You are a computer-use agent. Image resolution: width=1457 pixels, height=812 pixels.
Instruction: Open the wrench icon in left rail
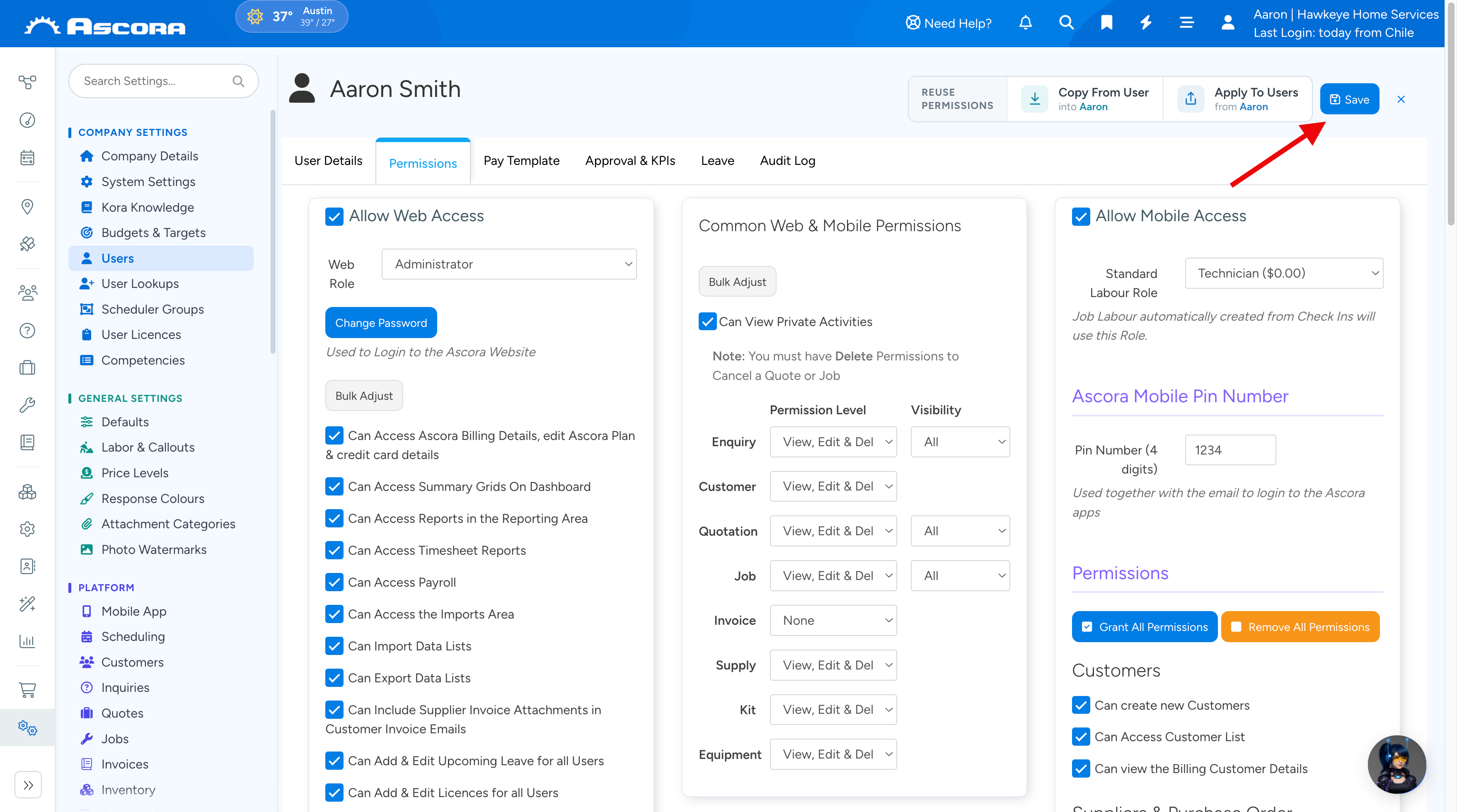tap(27, 405)
